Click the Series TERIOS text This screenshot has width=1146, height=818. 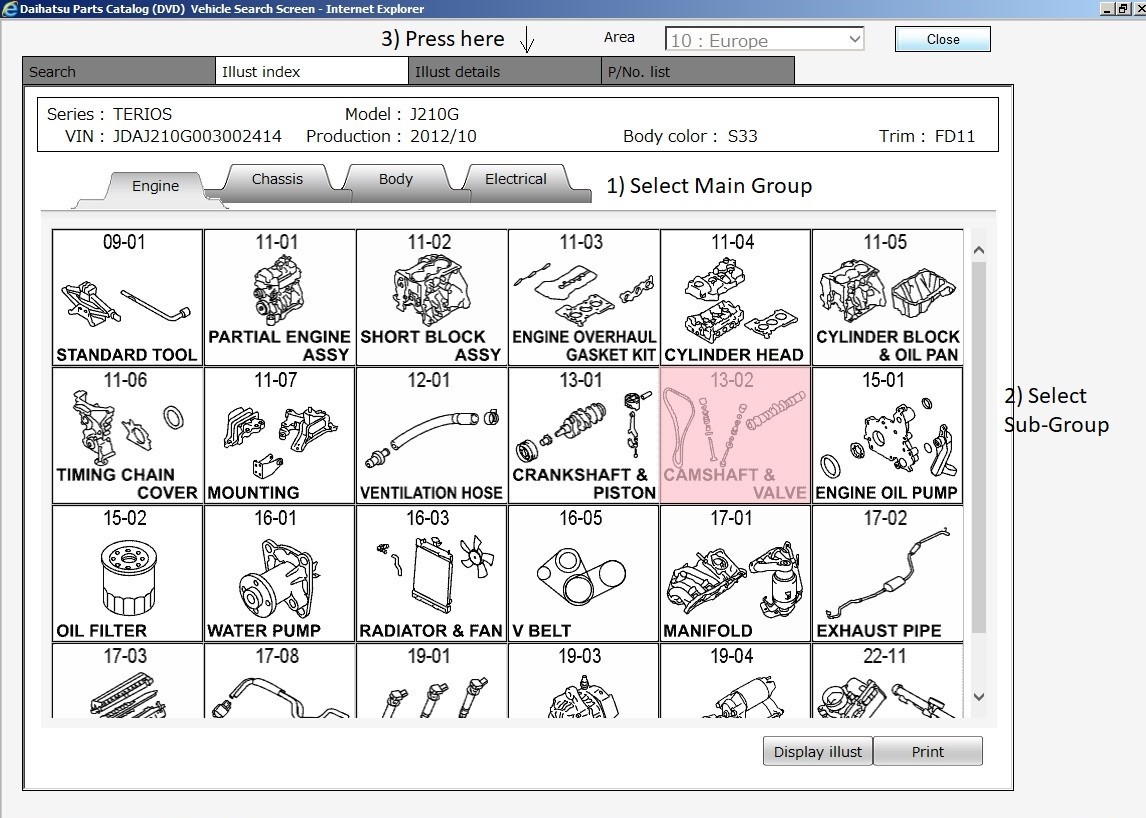click(x=143, y=114)
